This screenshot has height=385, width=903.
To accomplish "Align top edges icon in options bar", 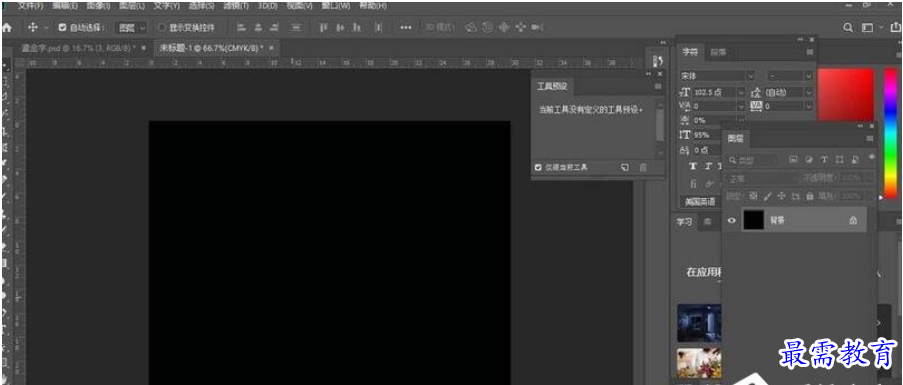I will 323,27.
